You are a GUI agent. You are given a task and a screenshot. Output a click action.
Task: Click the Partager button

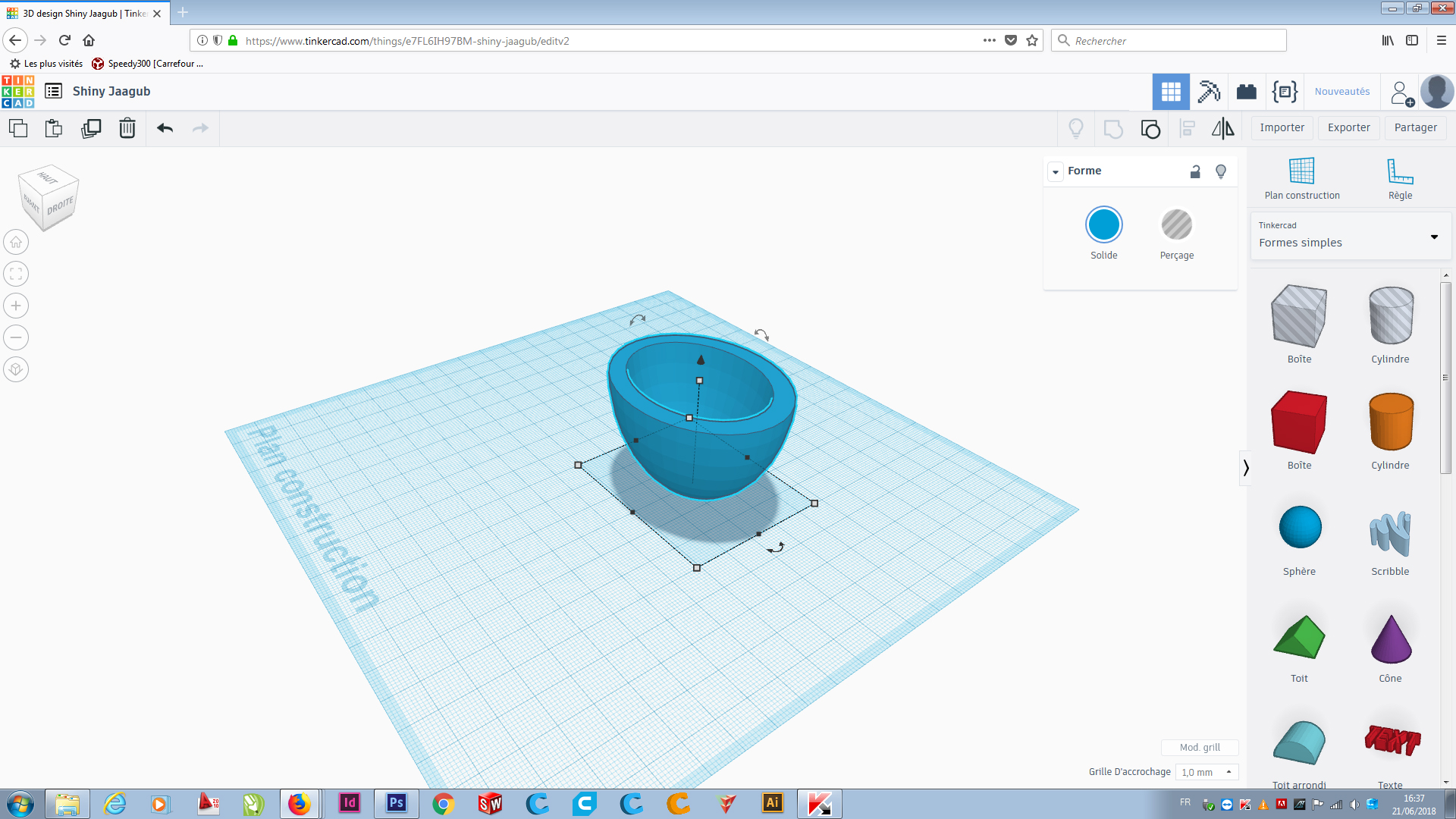coord(1415,127)
